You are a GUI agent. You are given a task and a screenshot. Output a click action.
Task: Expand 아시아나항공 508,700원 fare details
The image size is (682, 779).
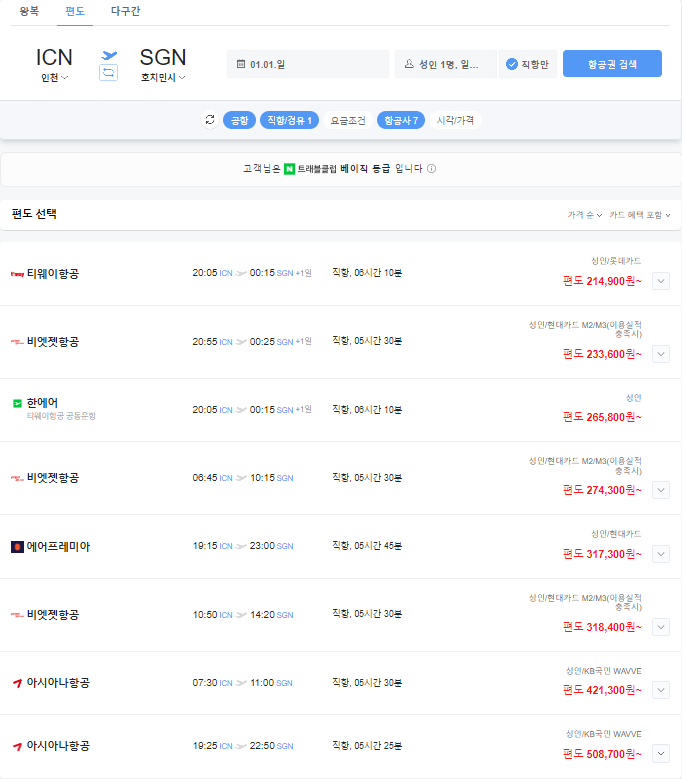pos(661,754)
